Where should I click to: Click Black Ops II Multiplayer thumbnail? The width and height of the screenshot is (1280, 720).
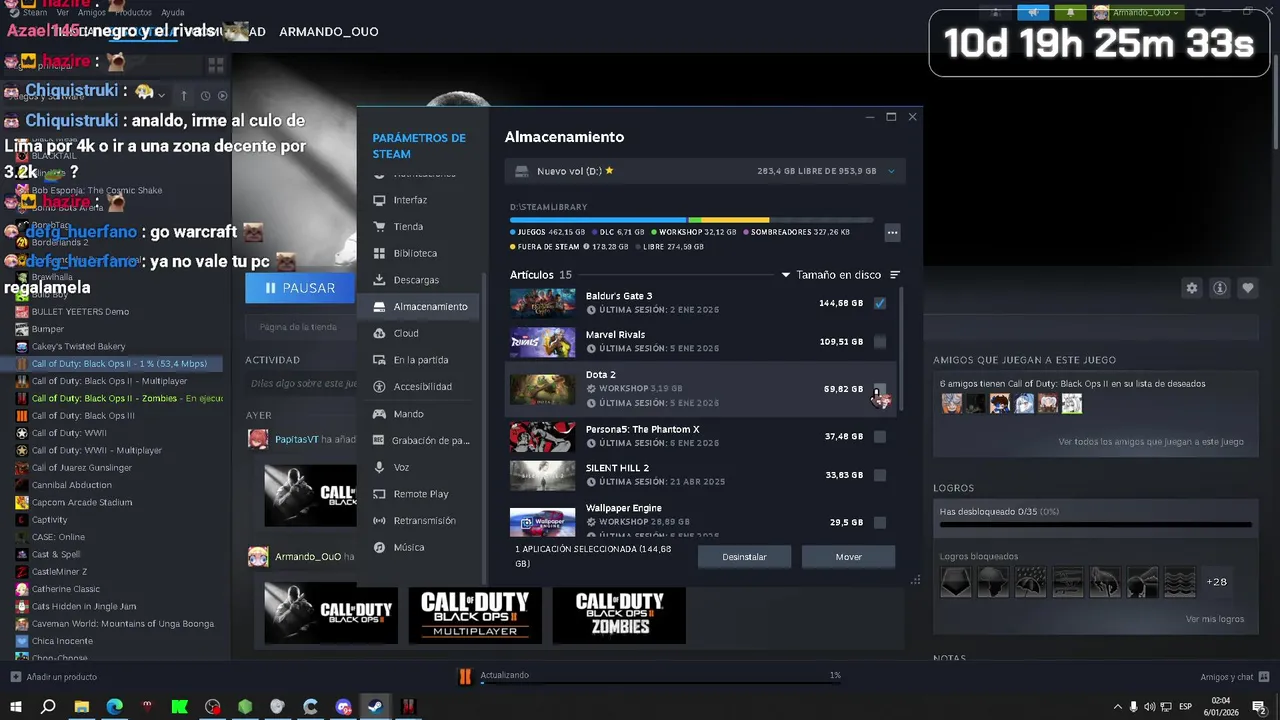(x=475, y=615)
